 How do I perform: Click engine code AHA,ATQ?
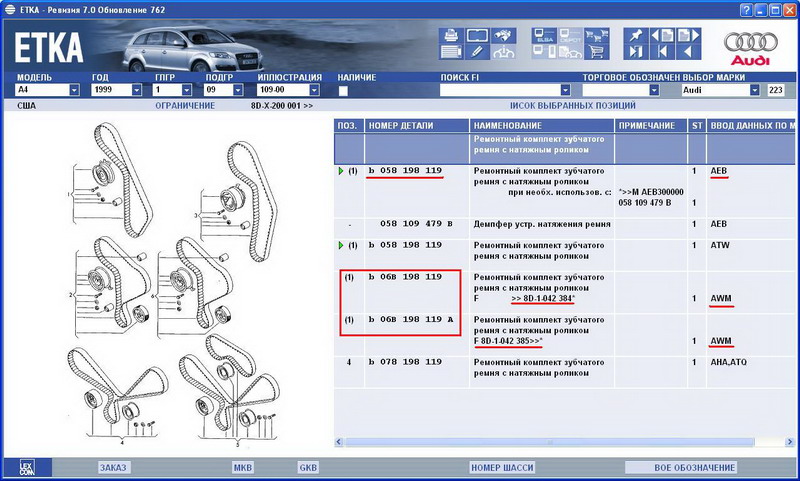(729, 362)
